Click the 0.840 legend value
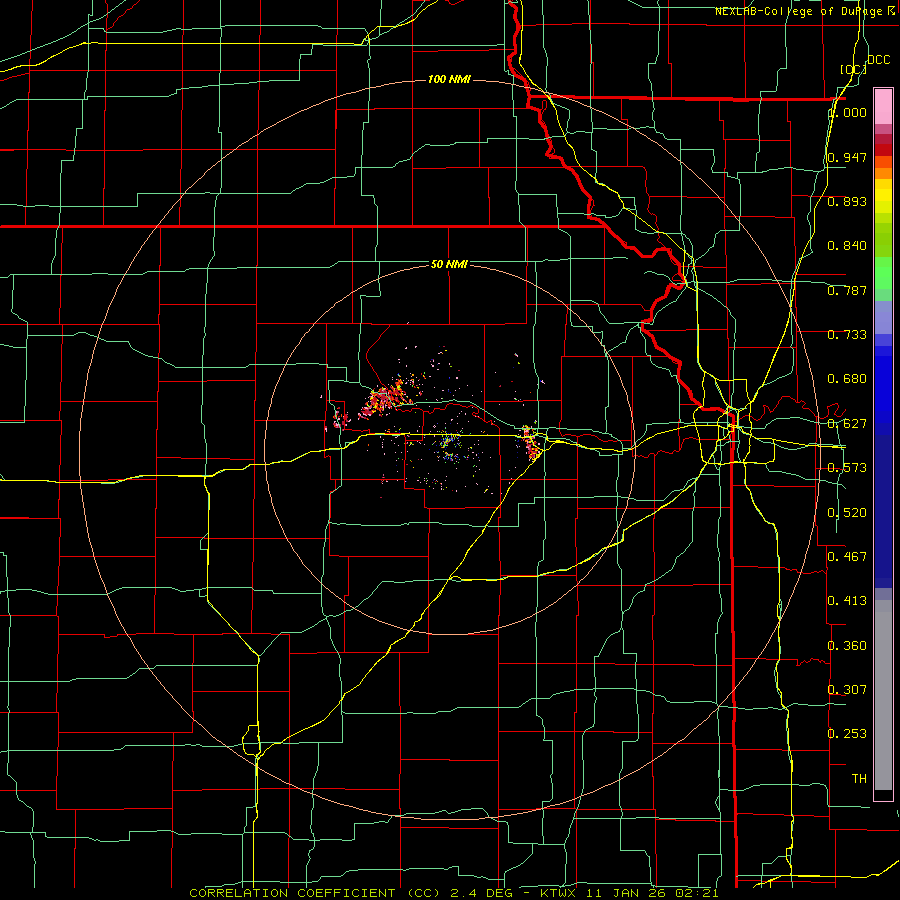The width and height of the screenshot is (900, 900). click(x=847, y=246)
